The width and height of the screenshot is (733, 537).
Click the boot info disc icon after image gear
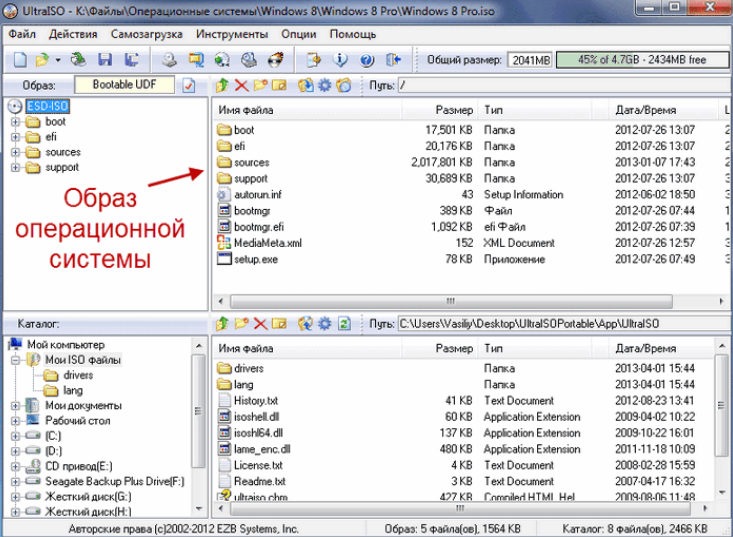(344, 86)
